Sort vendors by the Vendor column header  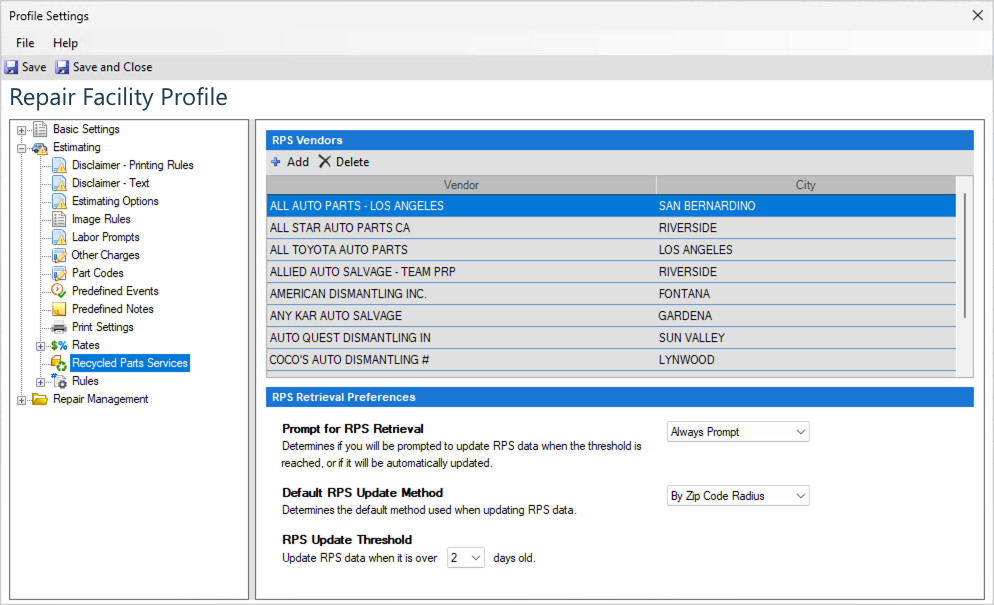click(462, 185)
